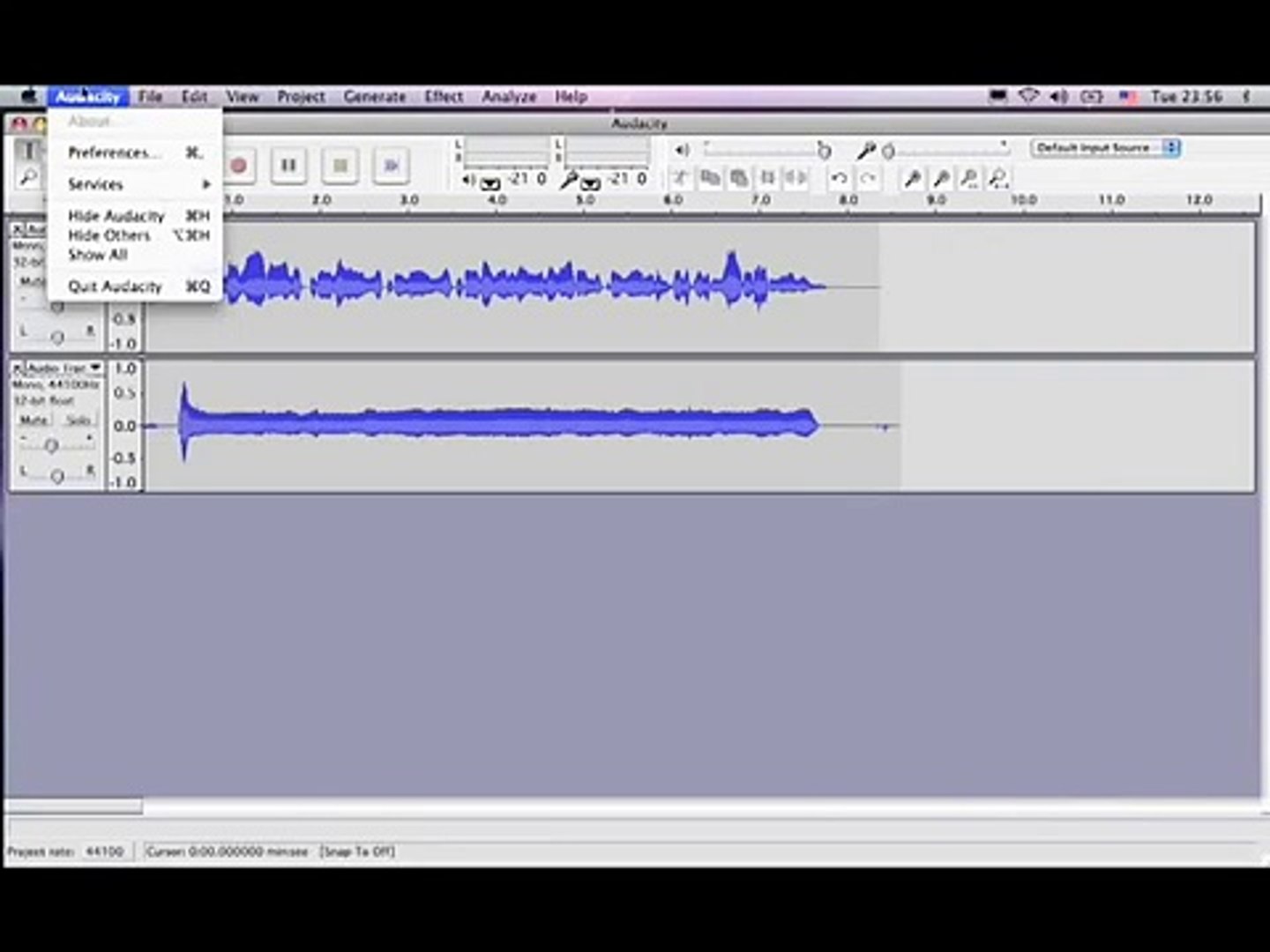The height and width of the screenshot is (952, 1270).
Task: Click the Zoom Out magnifier icon
Action: [942, 178]
